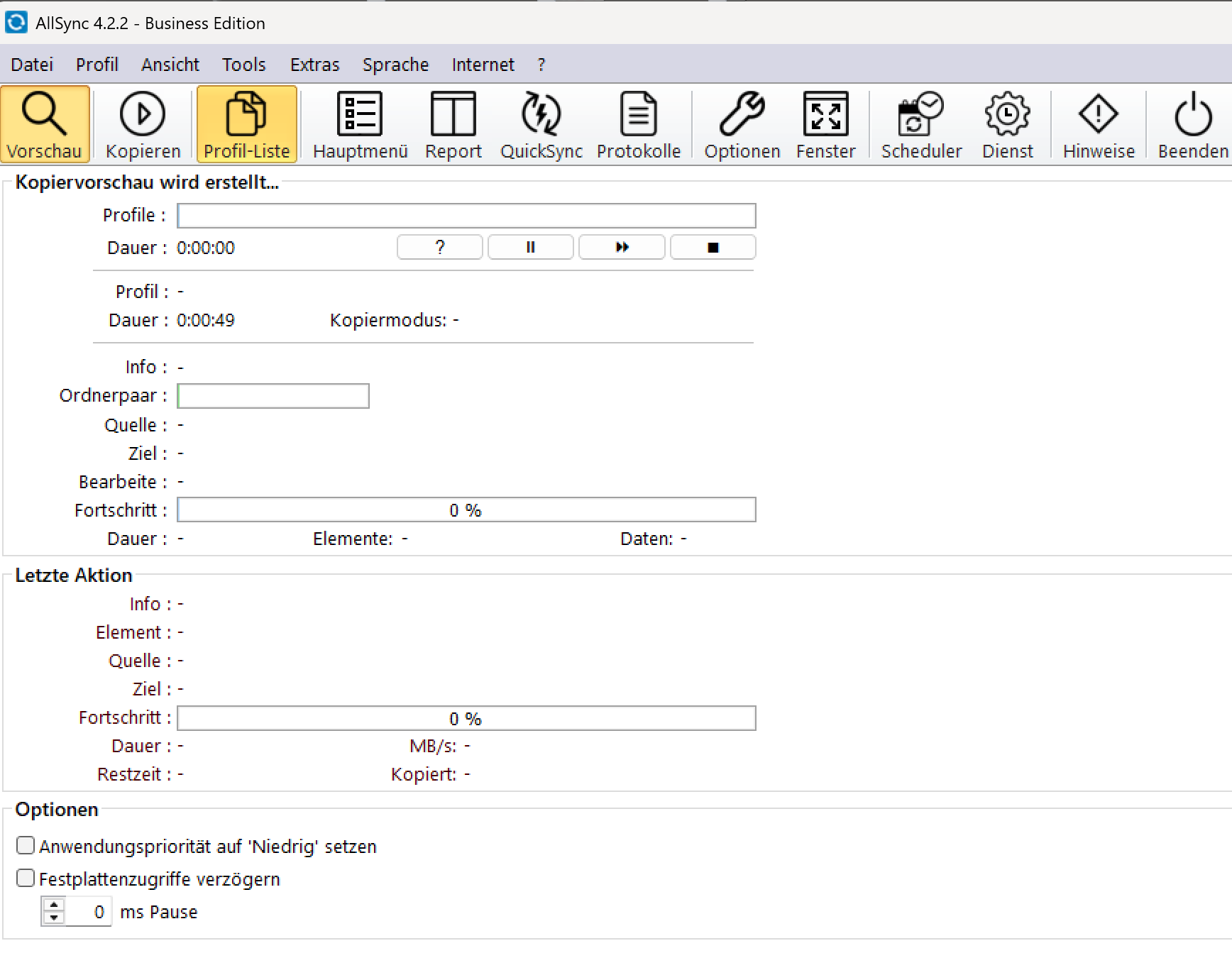Screen dimensions: 1232x958
Task: Open the Scheduler tool
Action: pyautogui.click(x=920, y=115)
